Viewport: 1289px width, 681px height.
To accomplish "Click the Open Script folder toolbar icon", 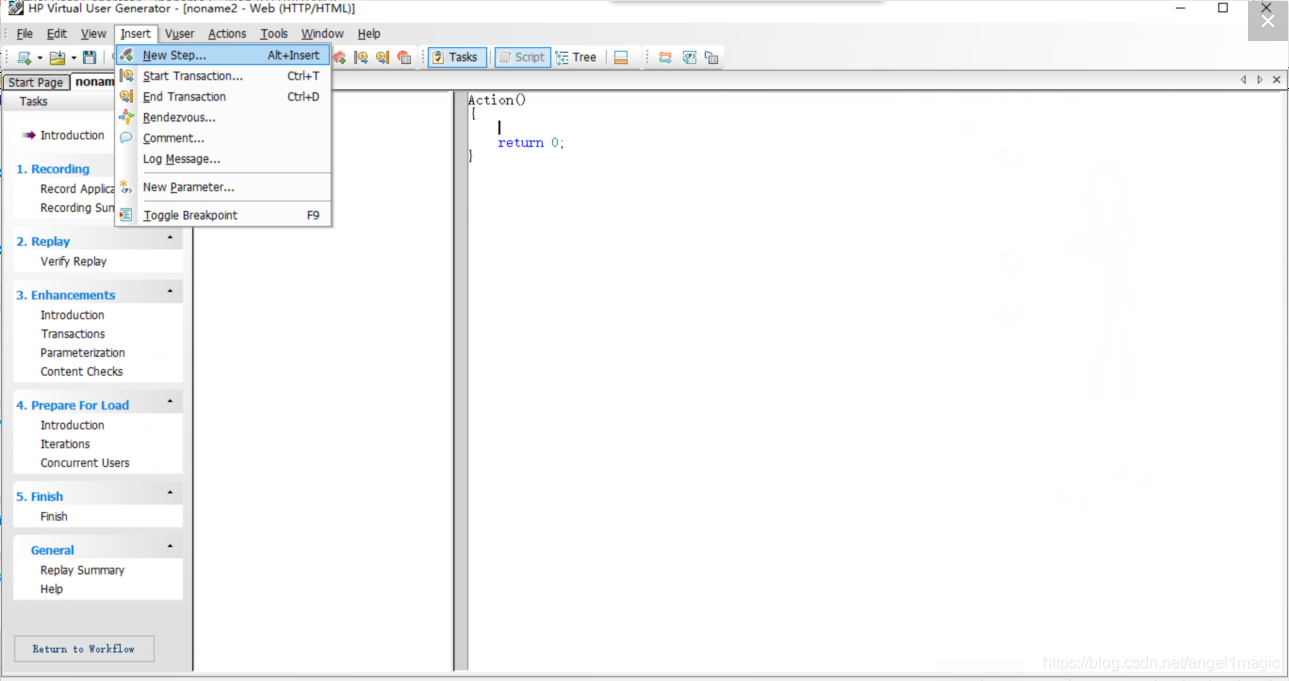I will (x=57, y=58).
